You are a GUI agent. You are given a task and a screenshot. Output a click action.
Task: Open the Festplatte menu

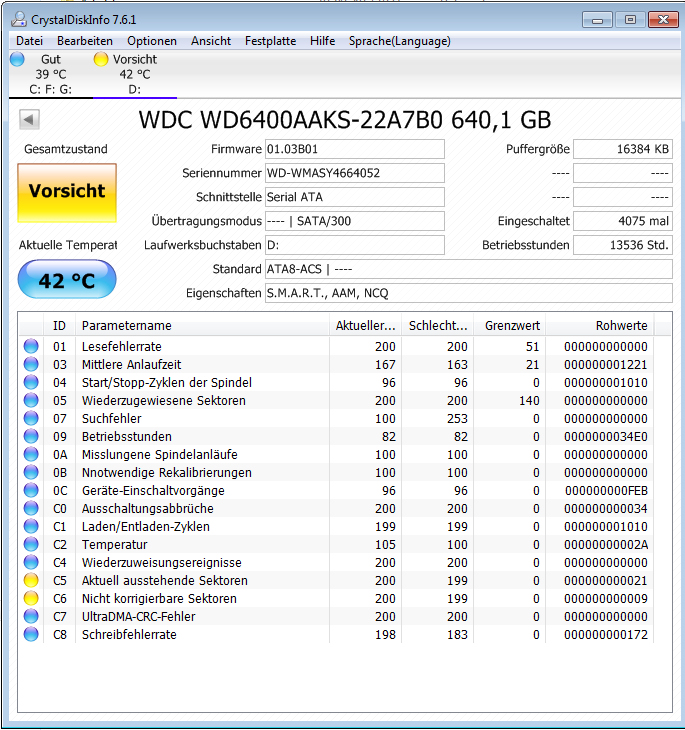coord(270,41)
